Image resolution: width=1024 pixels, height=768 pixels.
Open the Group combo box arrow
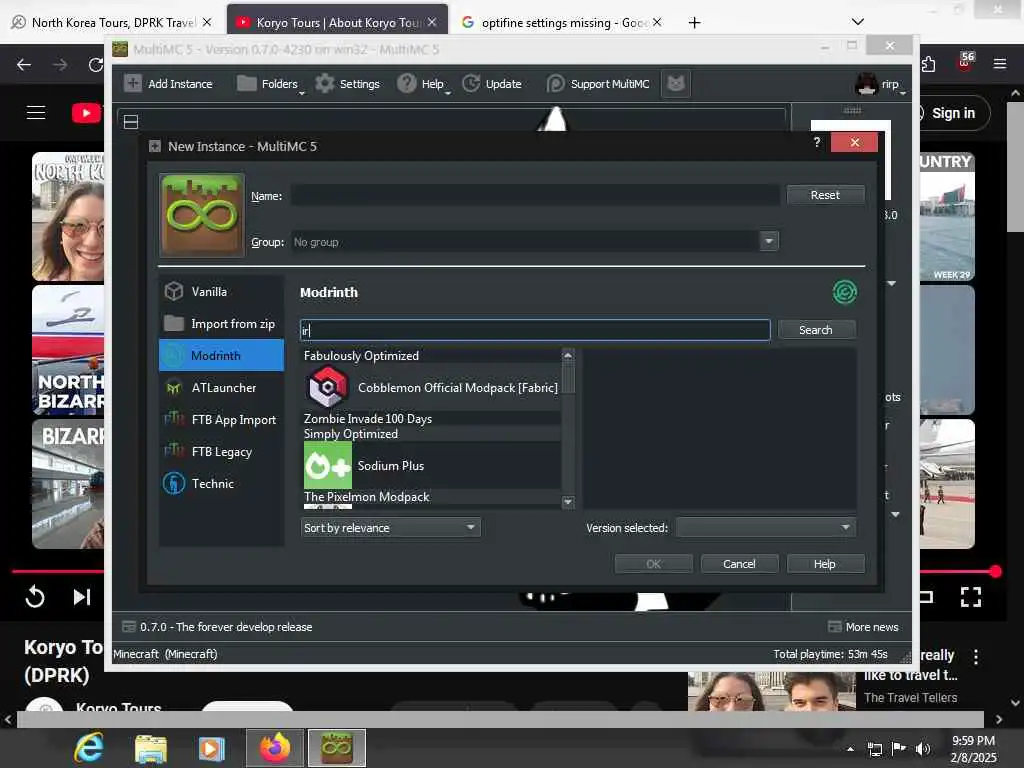tap(769, 242)
